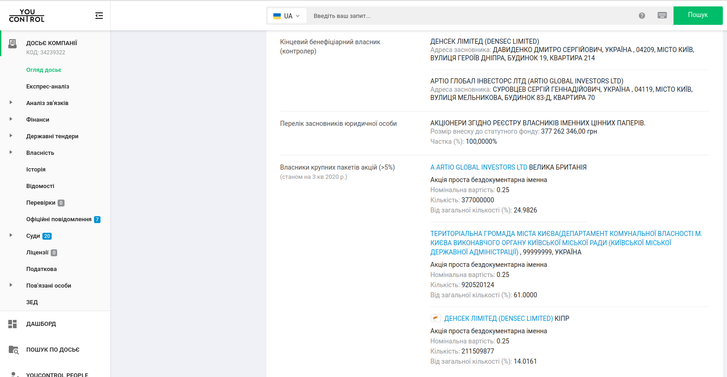
Task: Open the help question mark icon
Action: [642, 16]
